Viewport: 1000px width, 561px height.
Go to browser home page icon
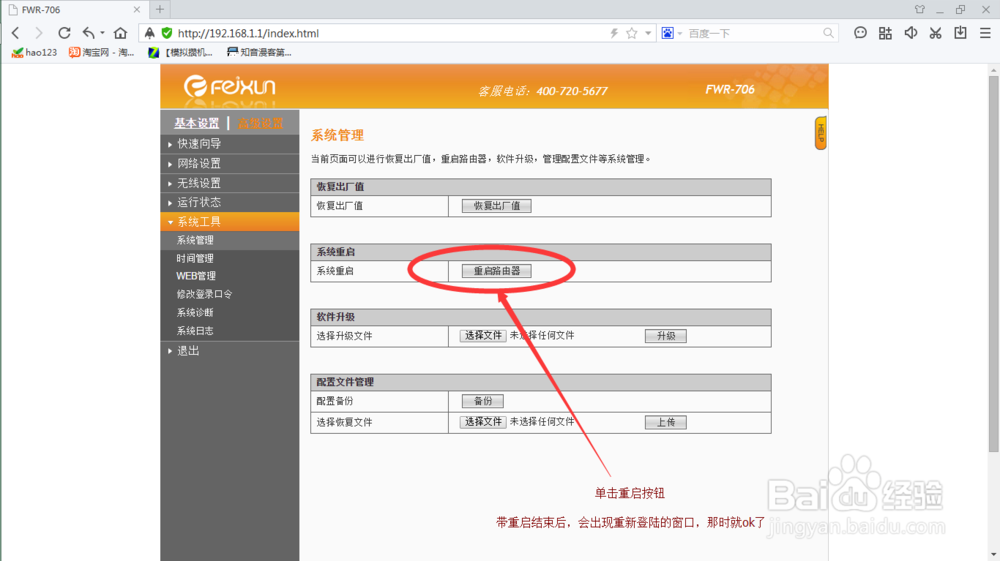pos(120,33)
